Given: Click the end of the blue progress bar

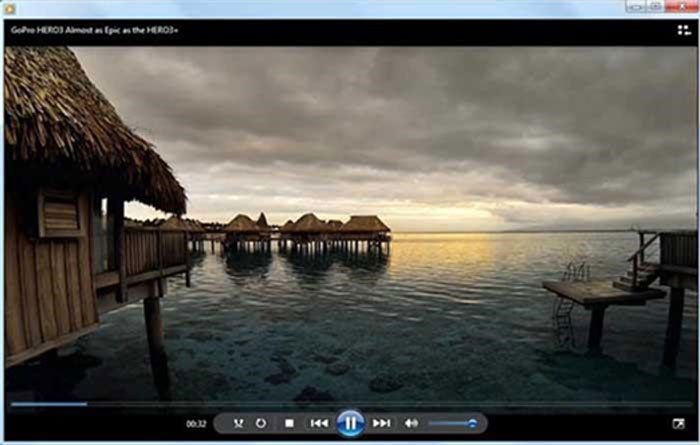Looking at the screenshot, I should click(86, 404).
